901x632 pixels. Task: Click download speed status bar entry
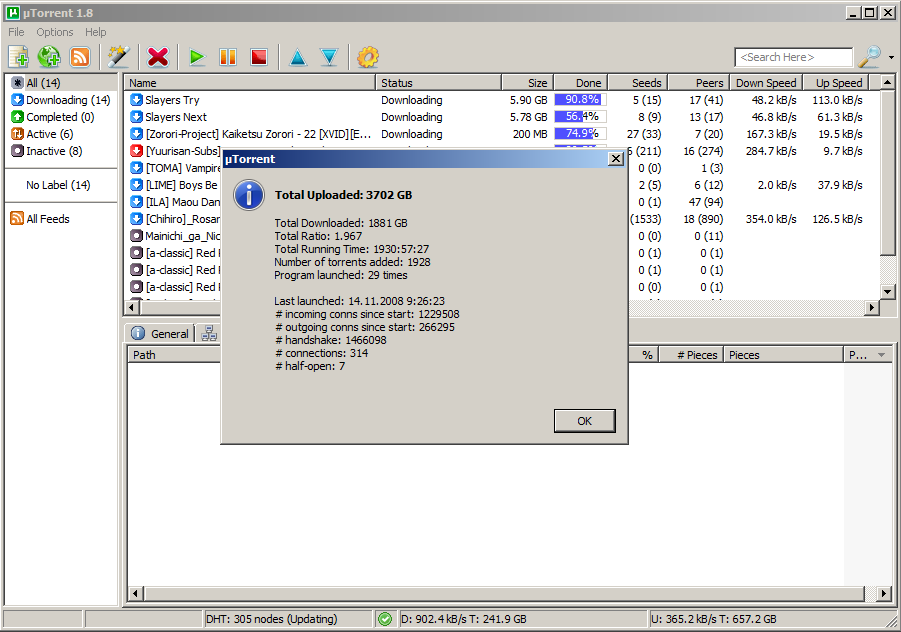(522, 619)
